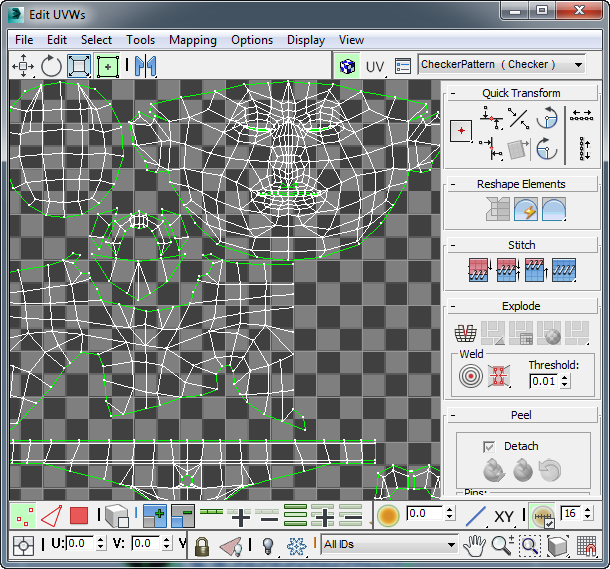Toggle Polygon sub-object mode
The width and height of the screenshot is (610, 569).
pos(79,516)
